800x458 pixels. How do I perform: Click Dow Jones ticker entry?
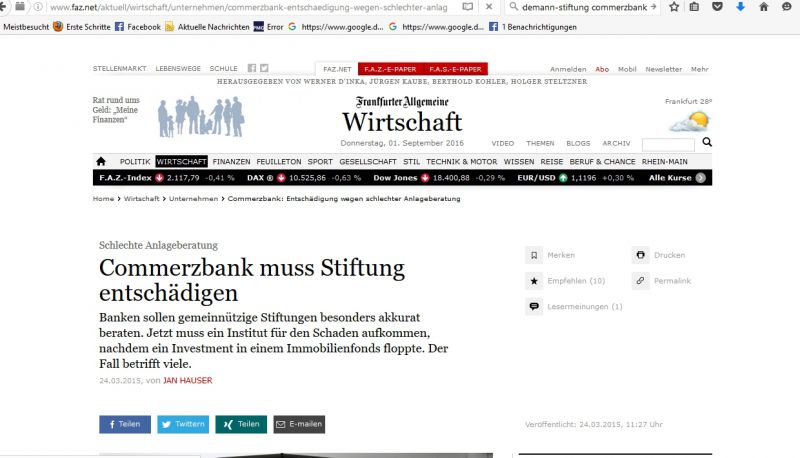439,178
